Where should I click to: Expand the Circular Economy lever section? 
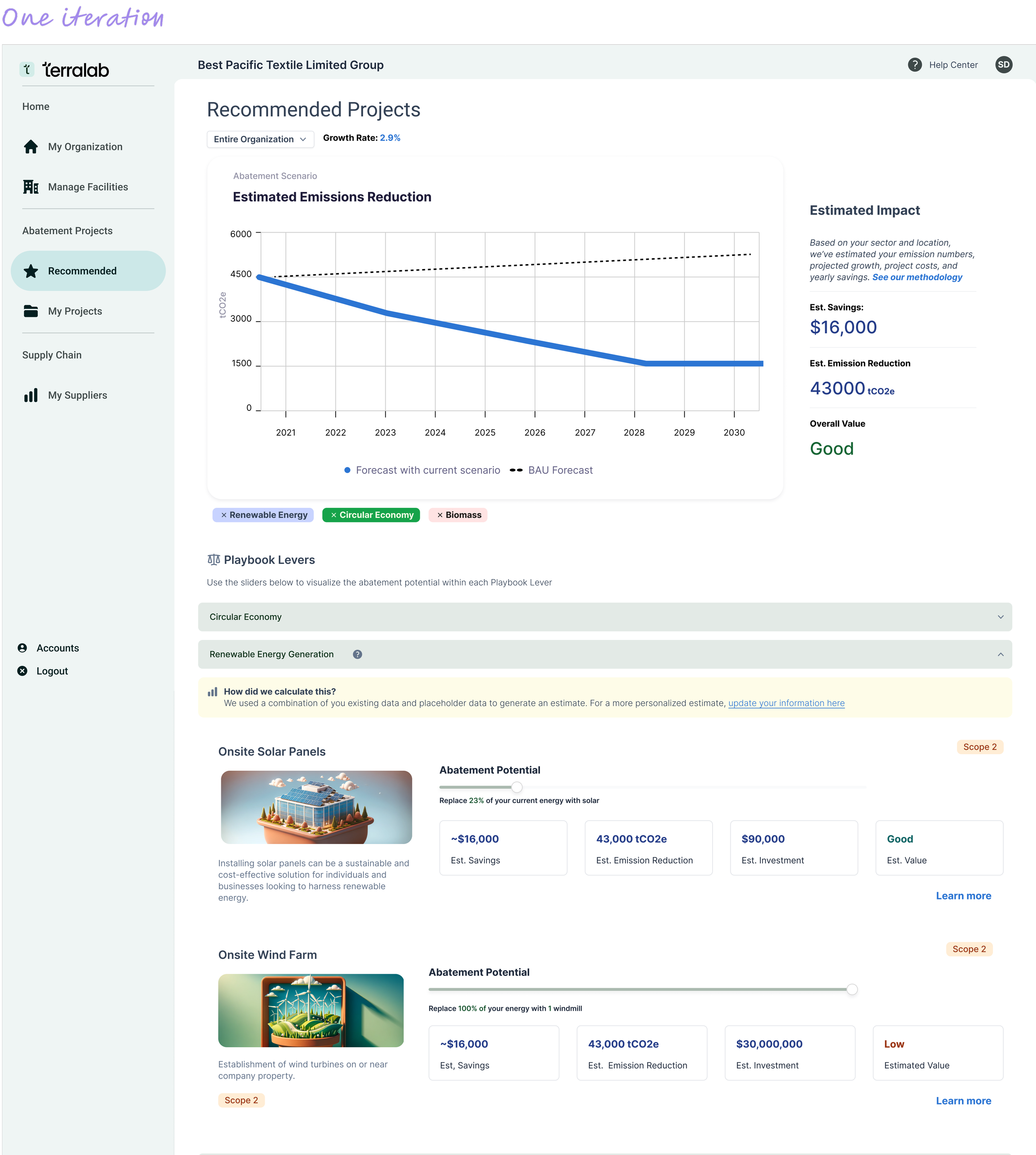(x=1000, y=617)
